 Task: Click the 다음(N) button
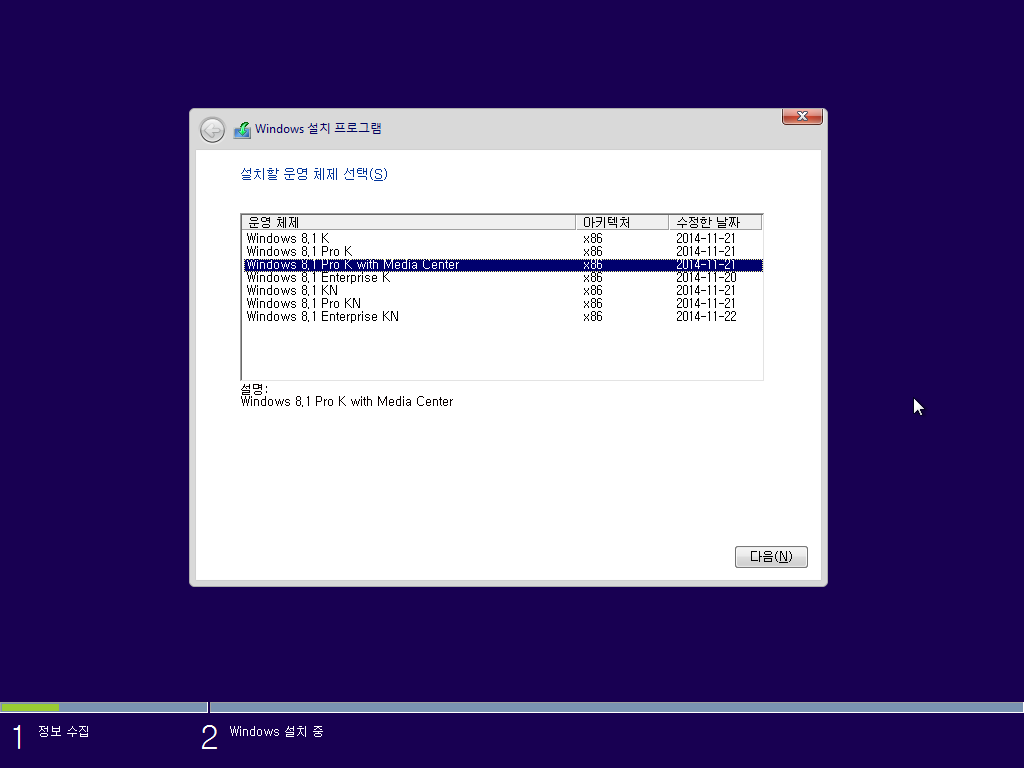pyautogui.click(x=771, y=556)
